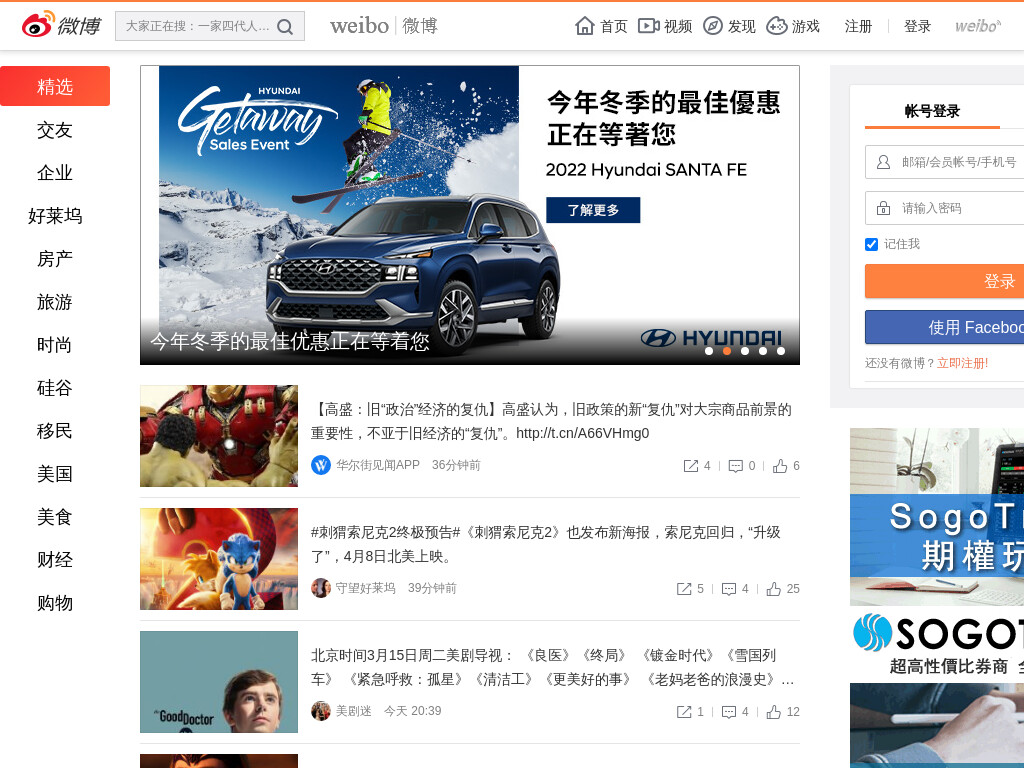Click author name 守望好莱坞
This screenshot has width=1024, height=768.
366,588
